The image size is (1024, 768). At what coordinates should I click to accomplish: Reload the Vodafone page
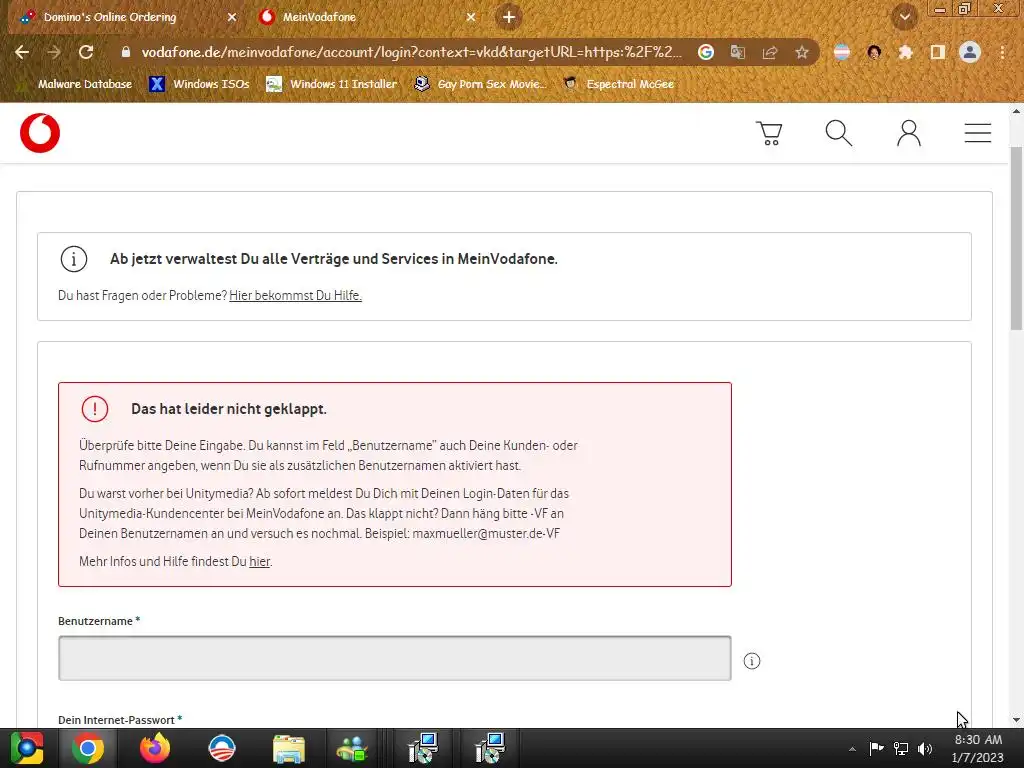point(86,52)
